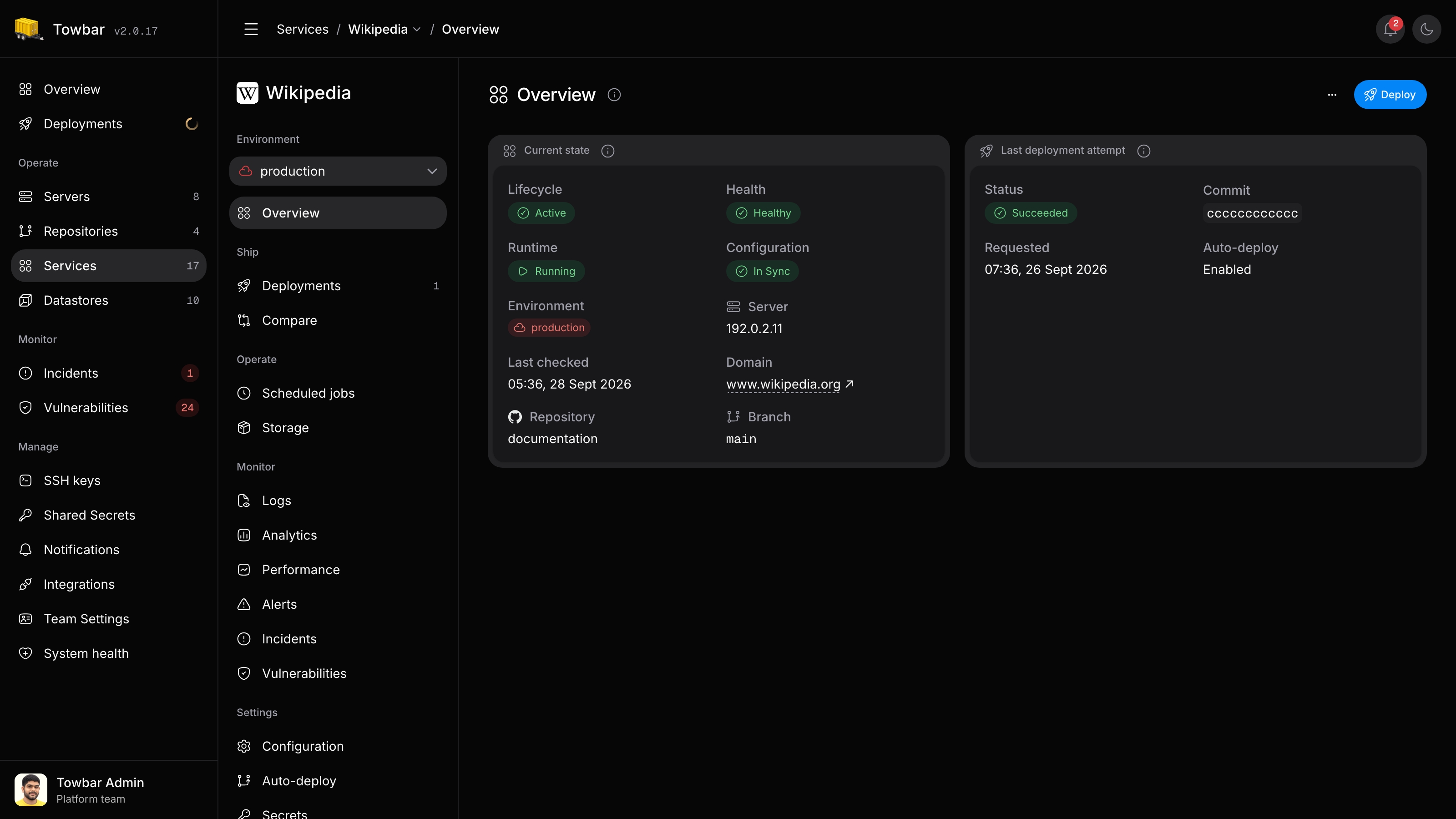
Task: Open service Incidents in Monitor section
Action: [338, 639]
